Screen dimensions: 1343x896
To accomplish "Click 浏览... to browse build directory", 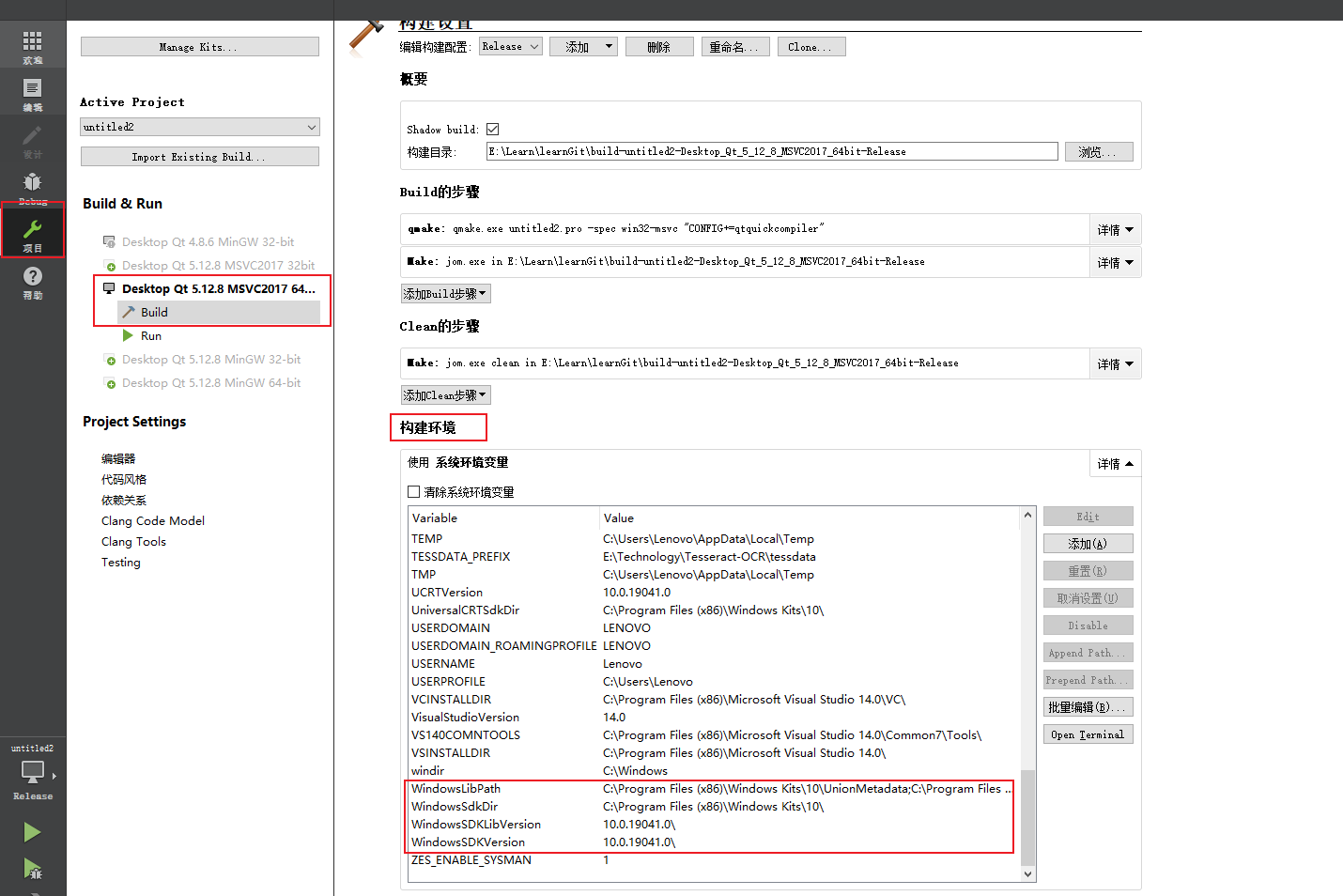I will (x=1099, y=151).
